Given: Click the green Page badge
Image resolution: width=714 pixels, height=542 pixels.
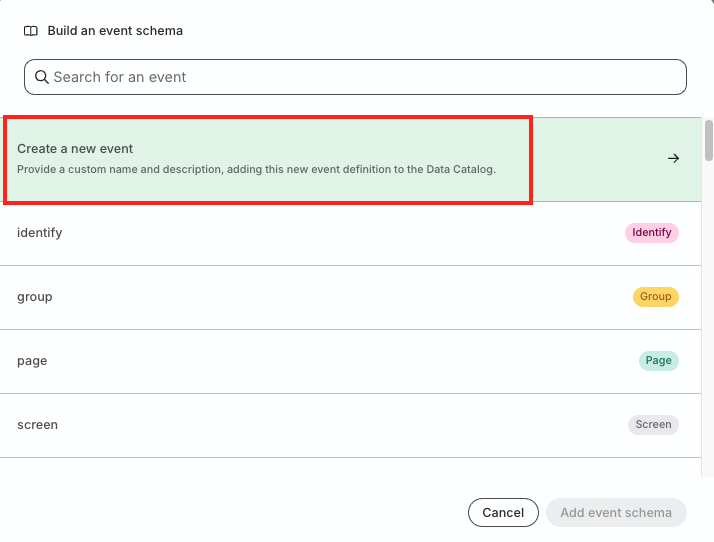Looking at the screenshot, I should [658, 361].
